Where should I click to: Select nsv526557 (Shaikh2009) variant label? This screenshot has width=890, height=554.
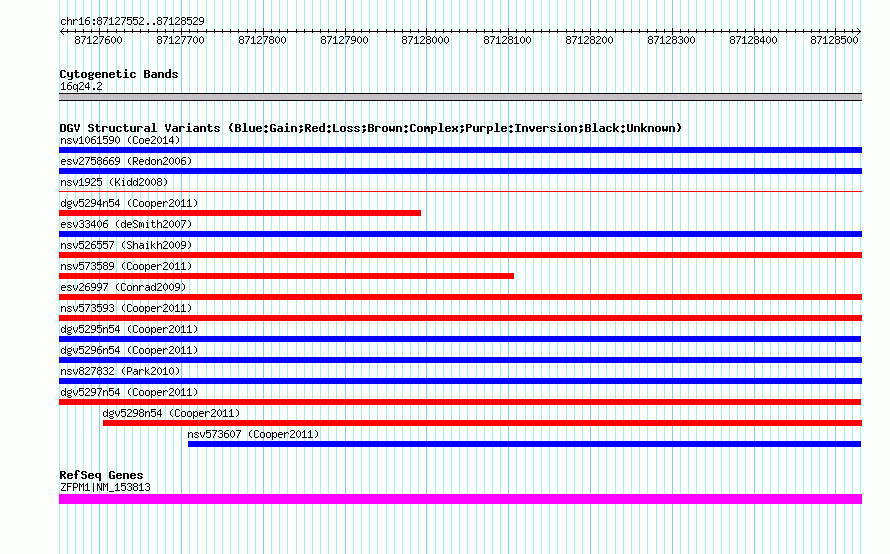[126, 245]
